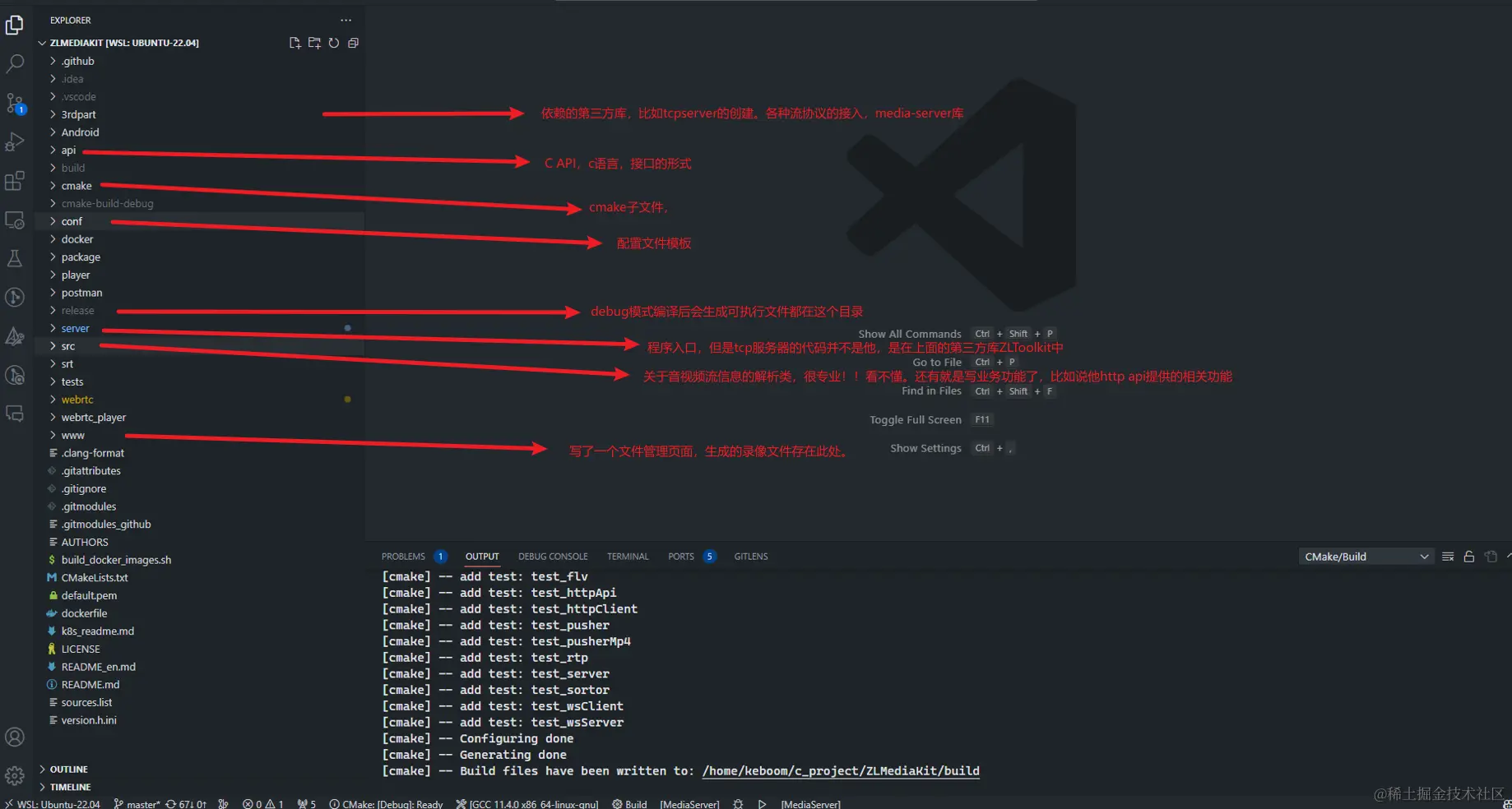Screen dimensions: 1512x809
Task: Open the Explorer view in activity bar
Action: pyautogui.click(x=15, y=25)
